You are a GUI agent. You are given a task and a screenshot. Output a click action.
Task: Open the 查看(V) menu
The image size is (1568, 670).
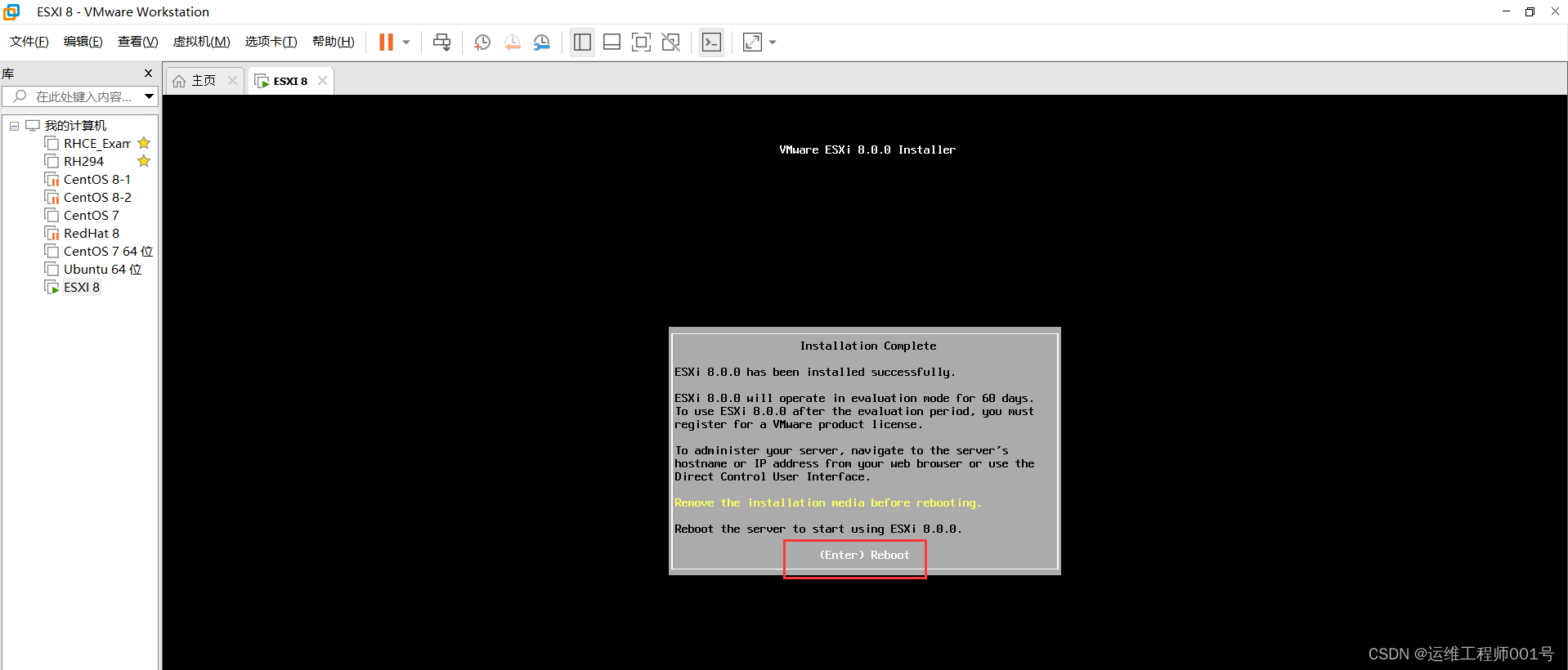tap(137, 42)
